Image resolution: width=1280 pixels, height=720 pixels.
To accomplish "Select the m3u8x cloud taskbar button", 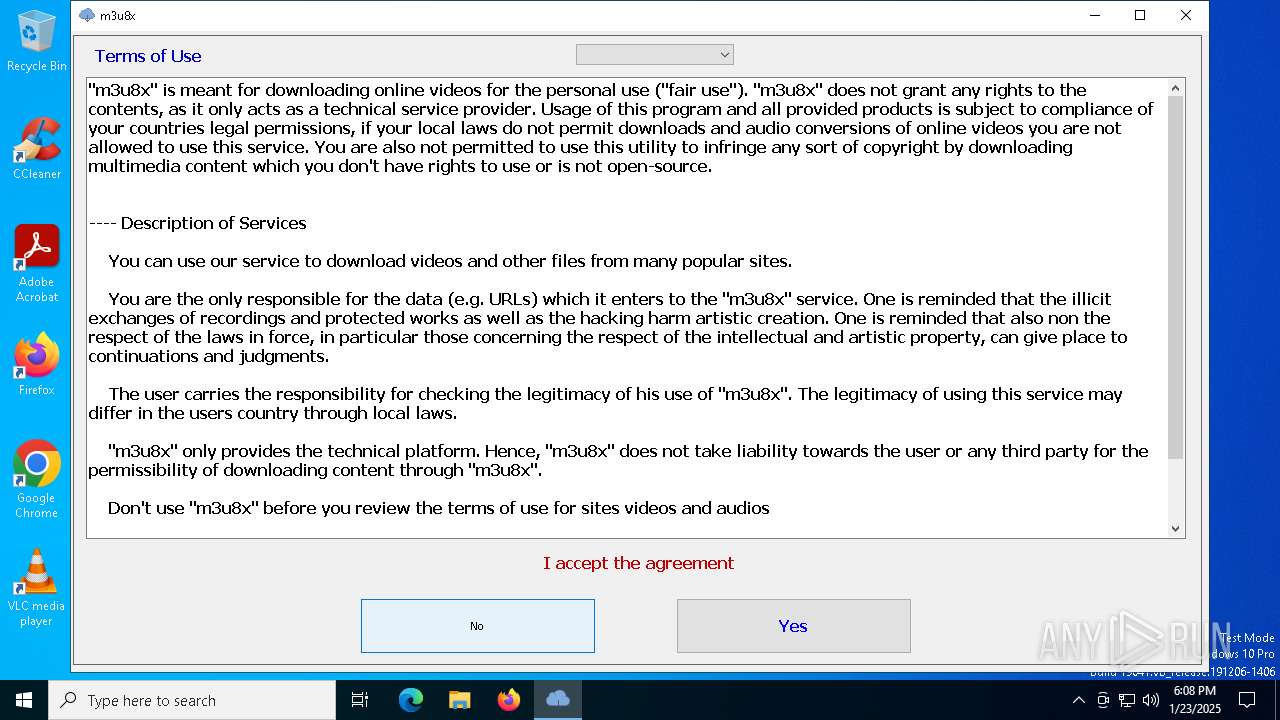I will pos(558,700).
